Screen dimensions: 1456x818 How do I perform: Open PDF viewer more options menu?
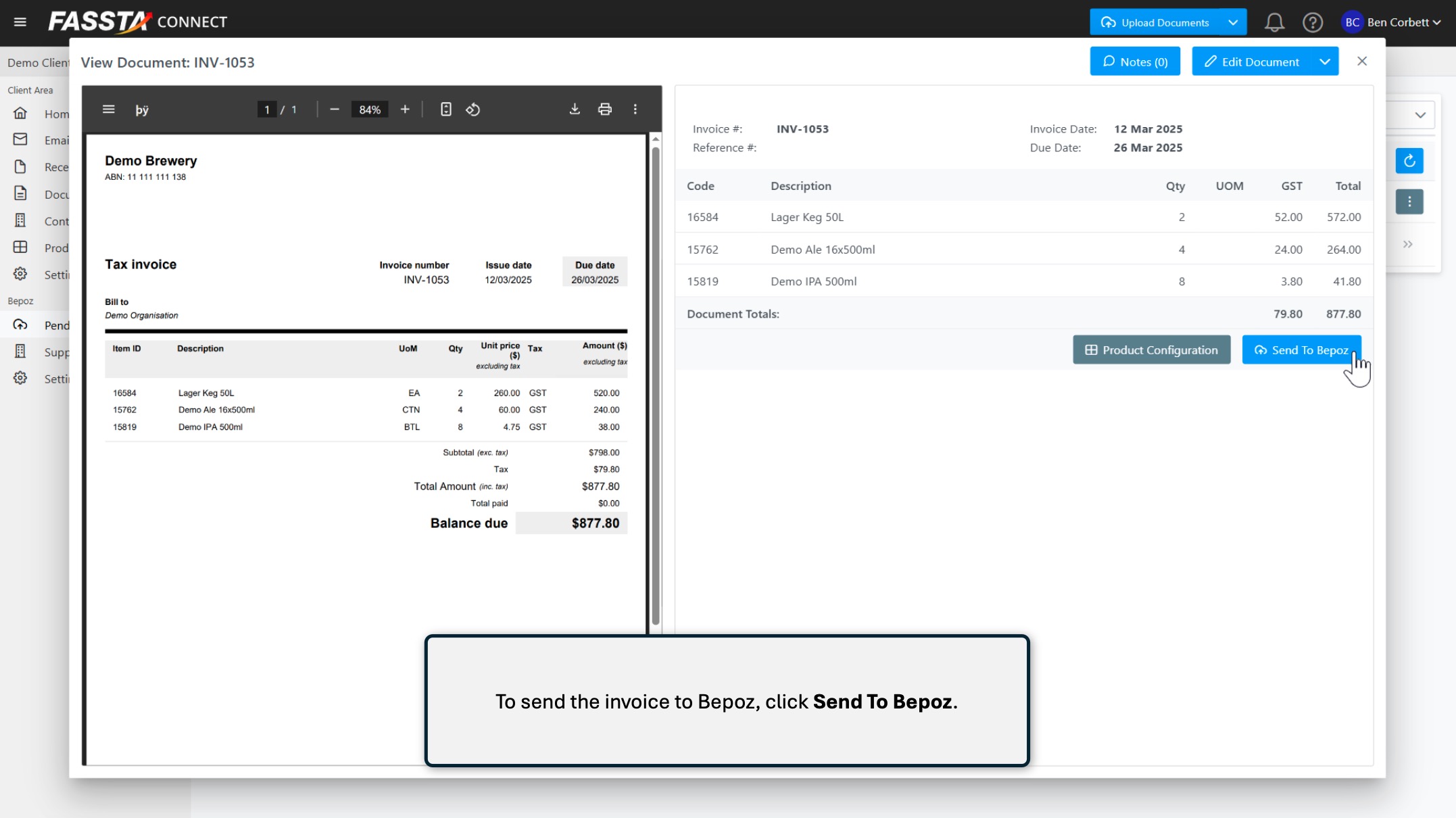pyautogui.click(x=635, y=110)
